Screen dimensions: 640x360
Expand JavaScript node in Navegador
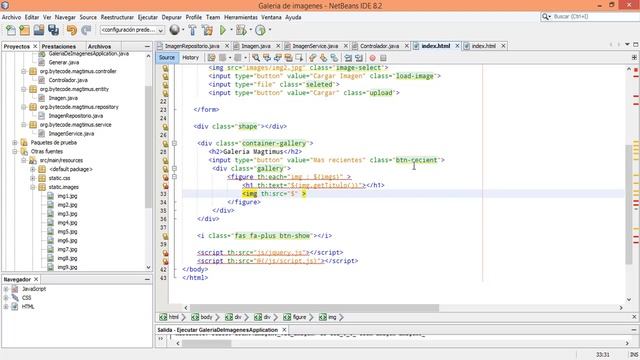tap(6, 289)
